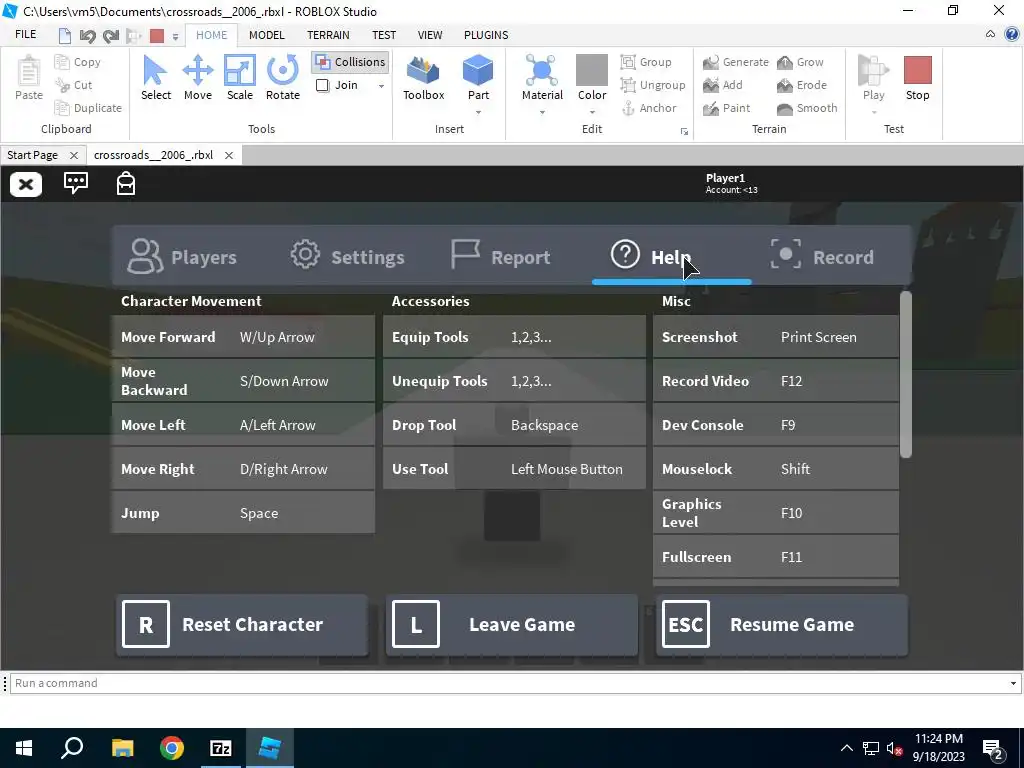
Task: Switch to the PLUGINS ribbon tab
Action: [x=486, y=35]
